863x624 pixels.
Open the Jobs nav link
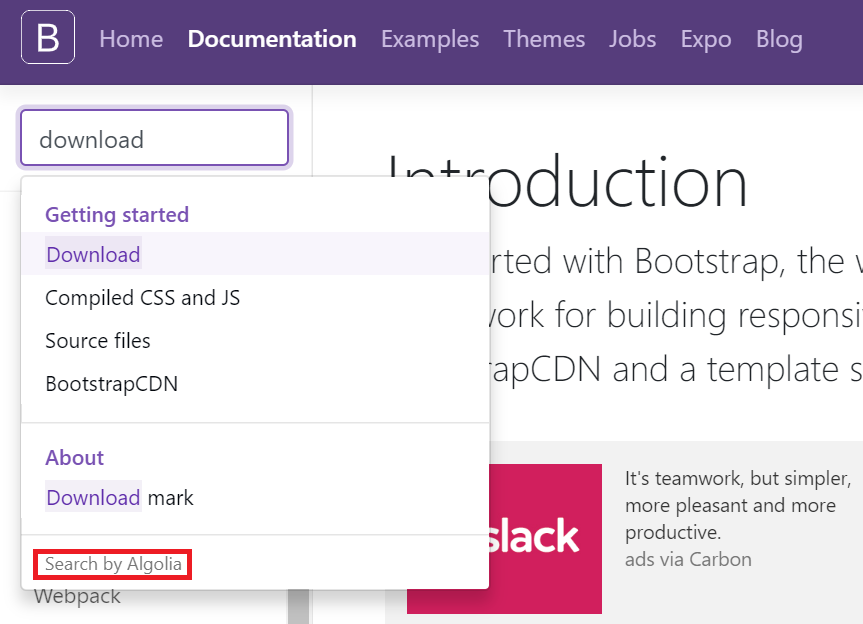tap(632, 39)
